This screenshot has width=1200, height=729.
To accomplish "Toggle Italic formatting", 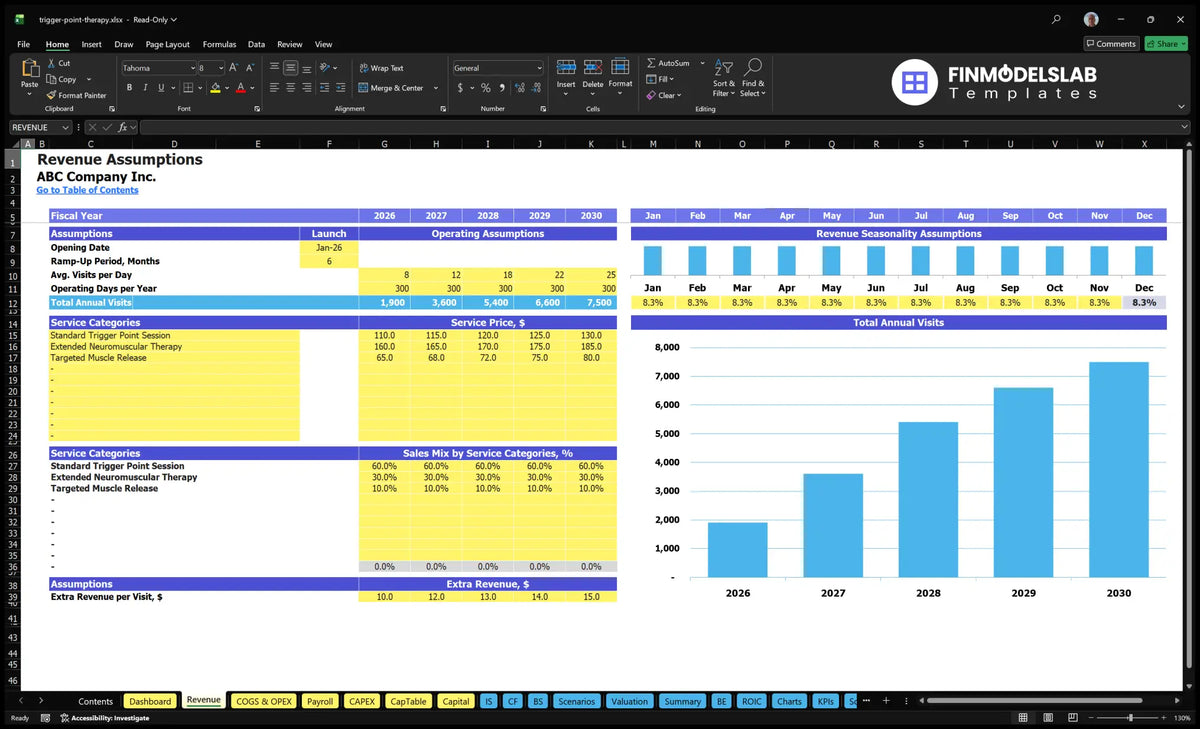I will tap(146, 88).
